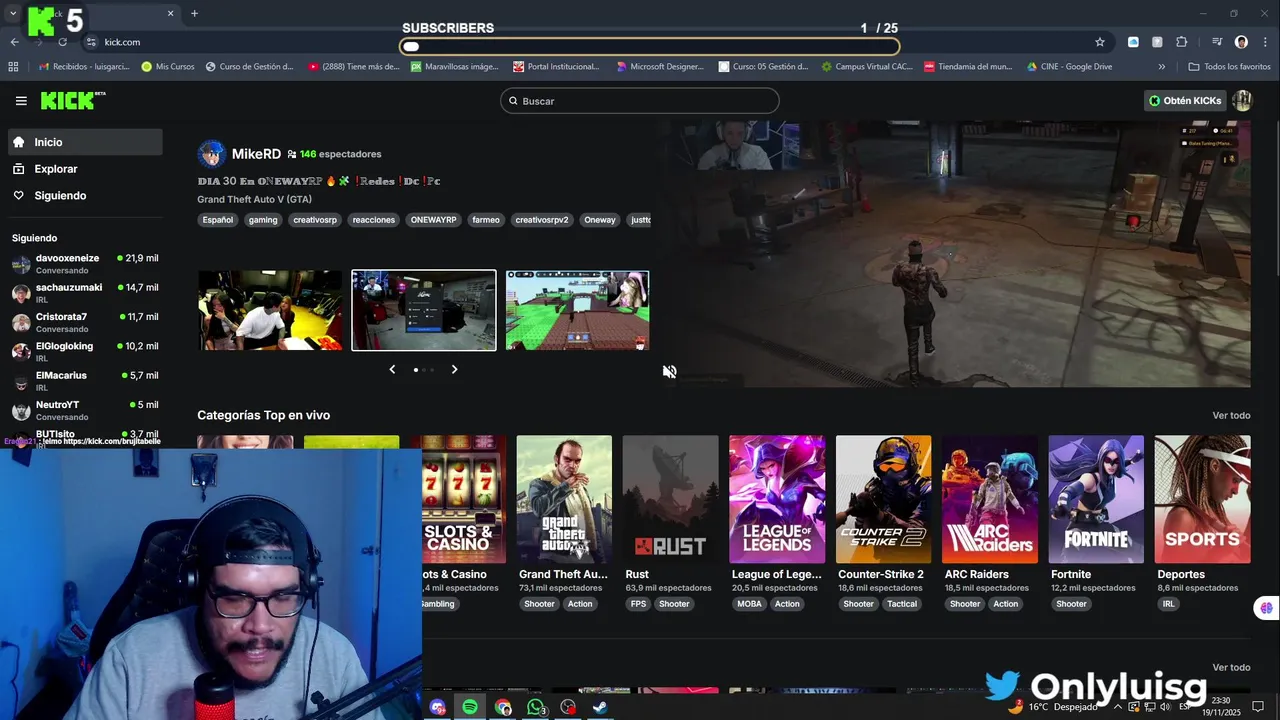Click Ver todo beside Categorías Top en vivo

tap(1231, 415)
